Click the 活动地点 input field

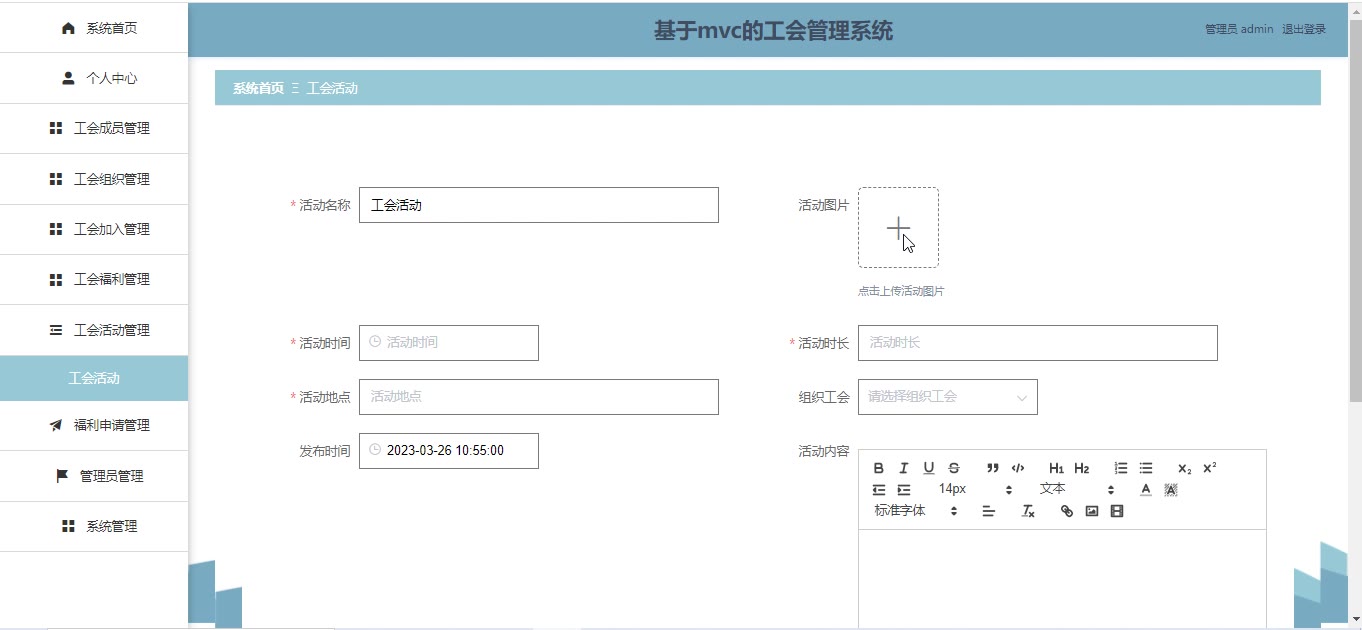pyautogui.click(x=538, y=397)
